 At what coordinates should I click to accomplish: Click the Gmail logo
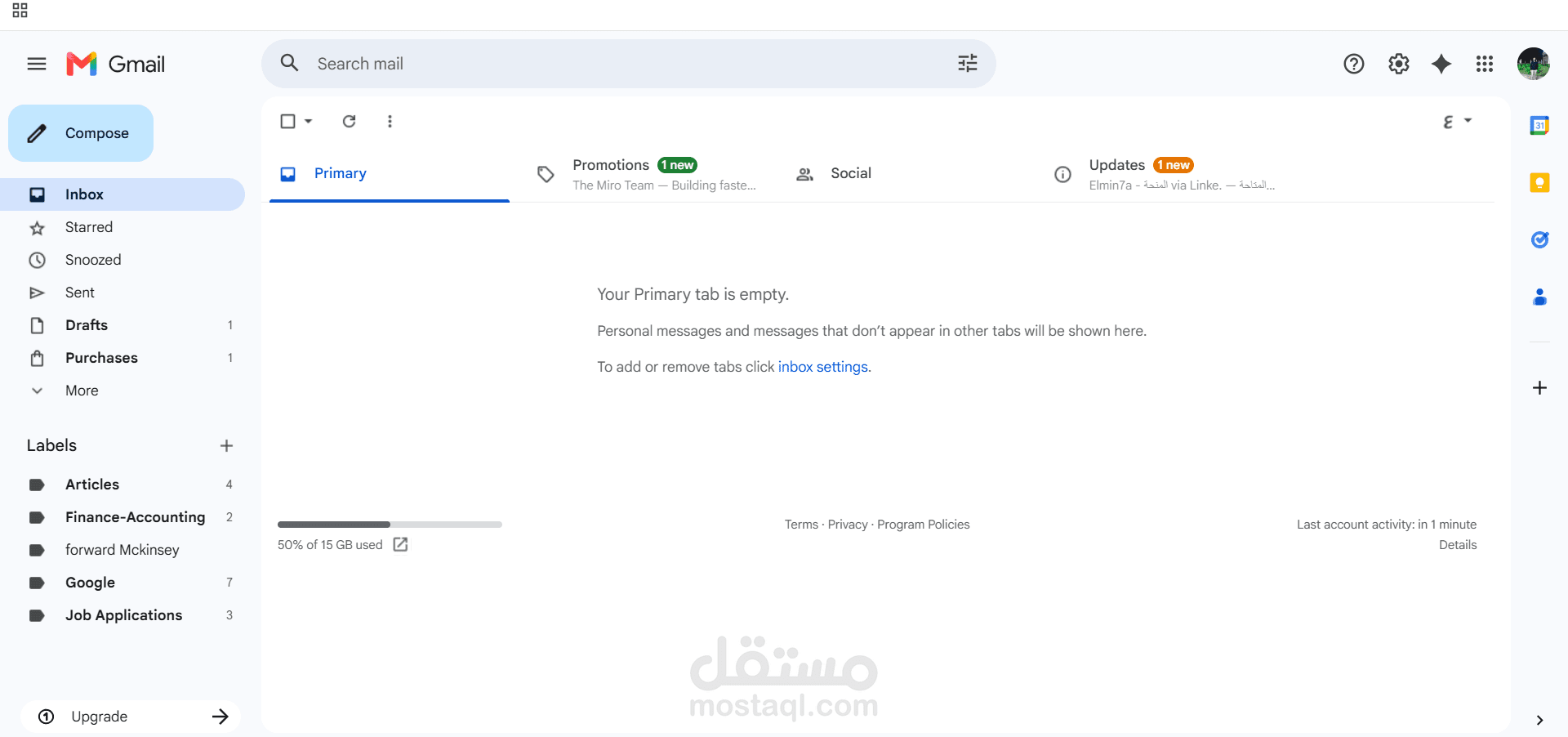click(x=115, y=64)
